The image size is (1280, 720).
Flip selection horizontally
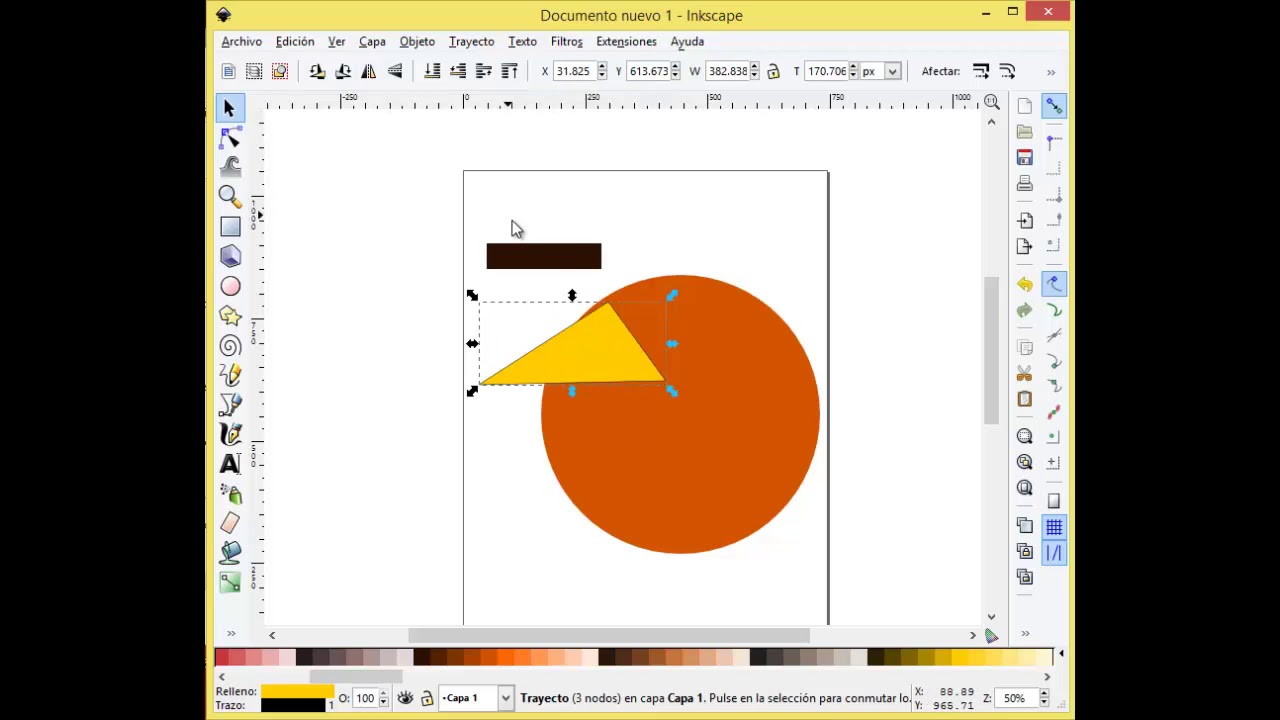[x=369, y=71]
